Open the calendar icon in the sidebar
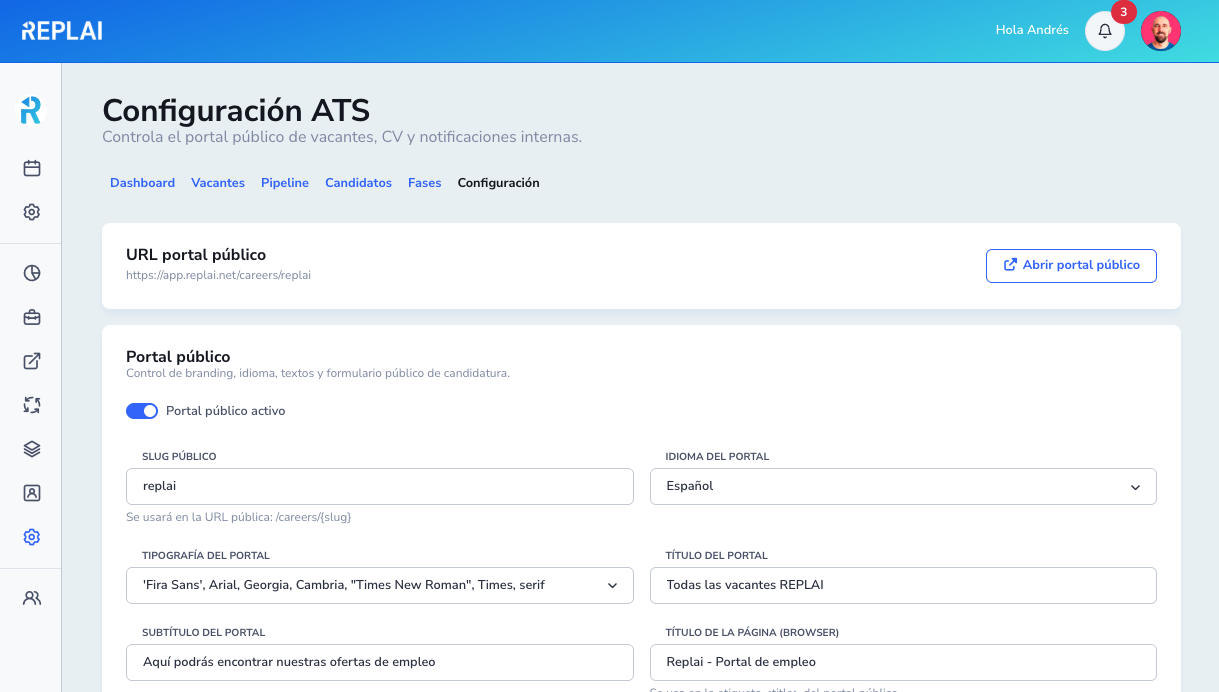This screenshot has width=1219, height=692. 31,169
